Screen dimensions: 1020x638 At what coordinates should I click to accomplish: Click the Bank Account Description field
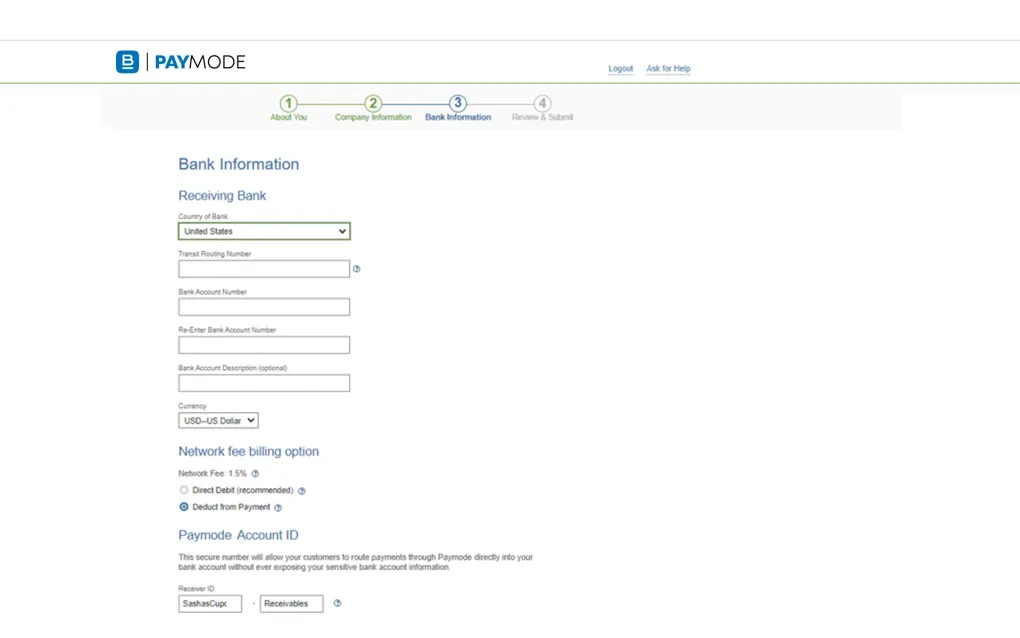(264, 383)
